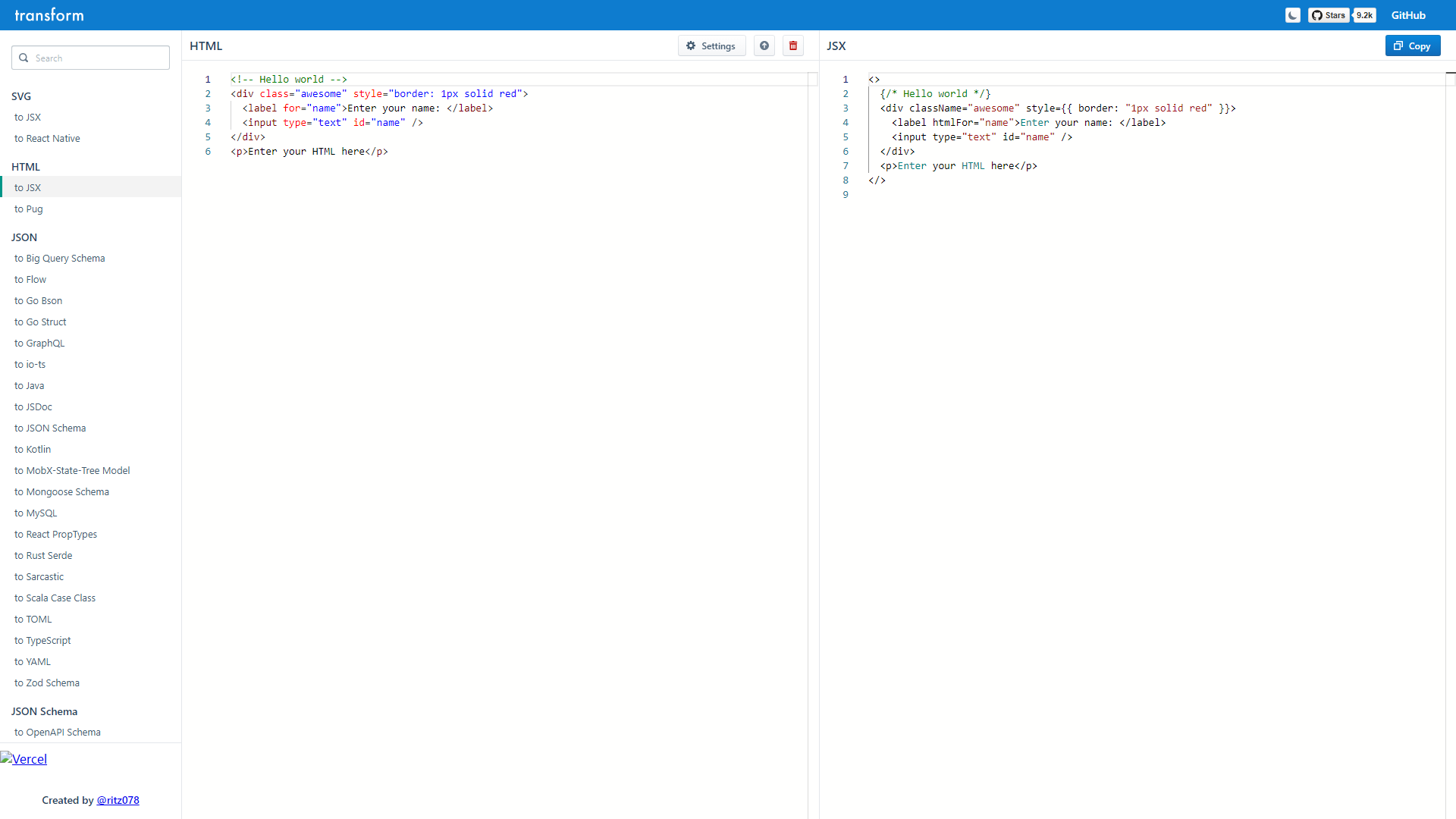Choose JSON to Zod Schema

90,682
